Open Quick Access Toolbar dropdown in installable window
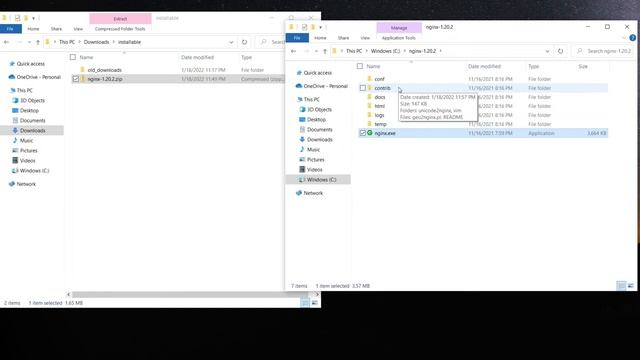This screenshot has height=360, width=640. (33, 18)
